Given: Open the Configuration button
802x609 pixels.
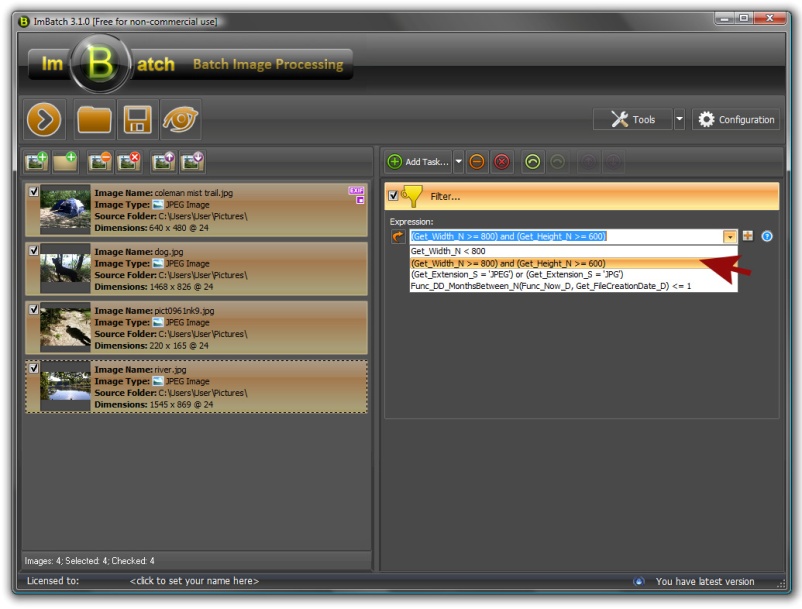Looking at the screenshot, I should [x=736, y=119].
